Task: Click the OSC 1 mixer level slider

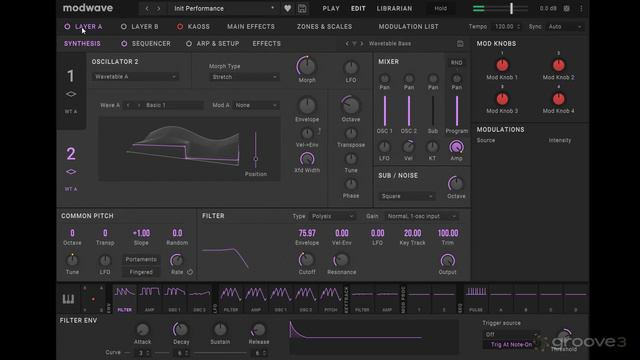Action: coord(384,111)
